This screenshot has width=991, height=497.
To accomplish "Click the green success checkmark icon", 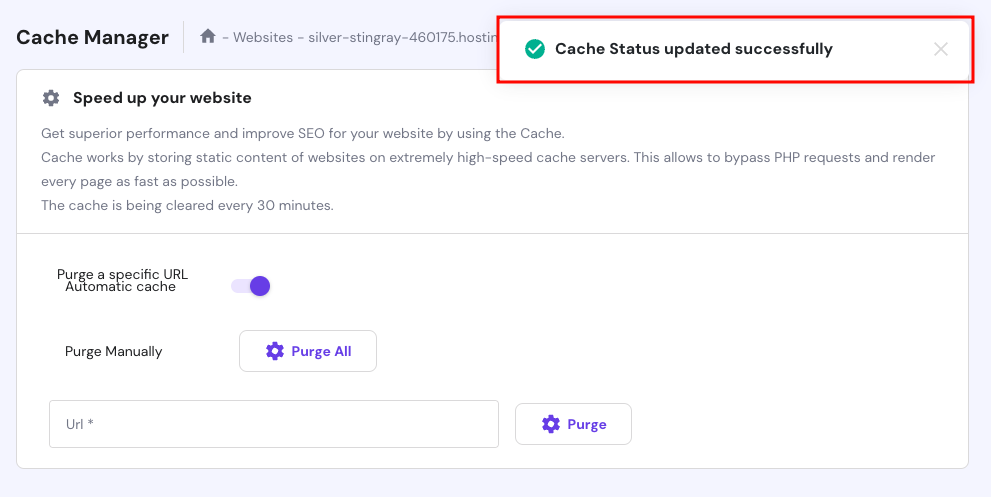I will 535,49.
